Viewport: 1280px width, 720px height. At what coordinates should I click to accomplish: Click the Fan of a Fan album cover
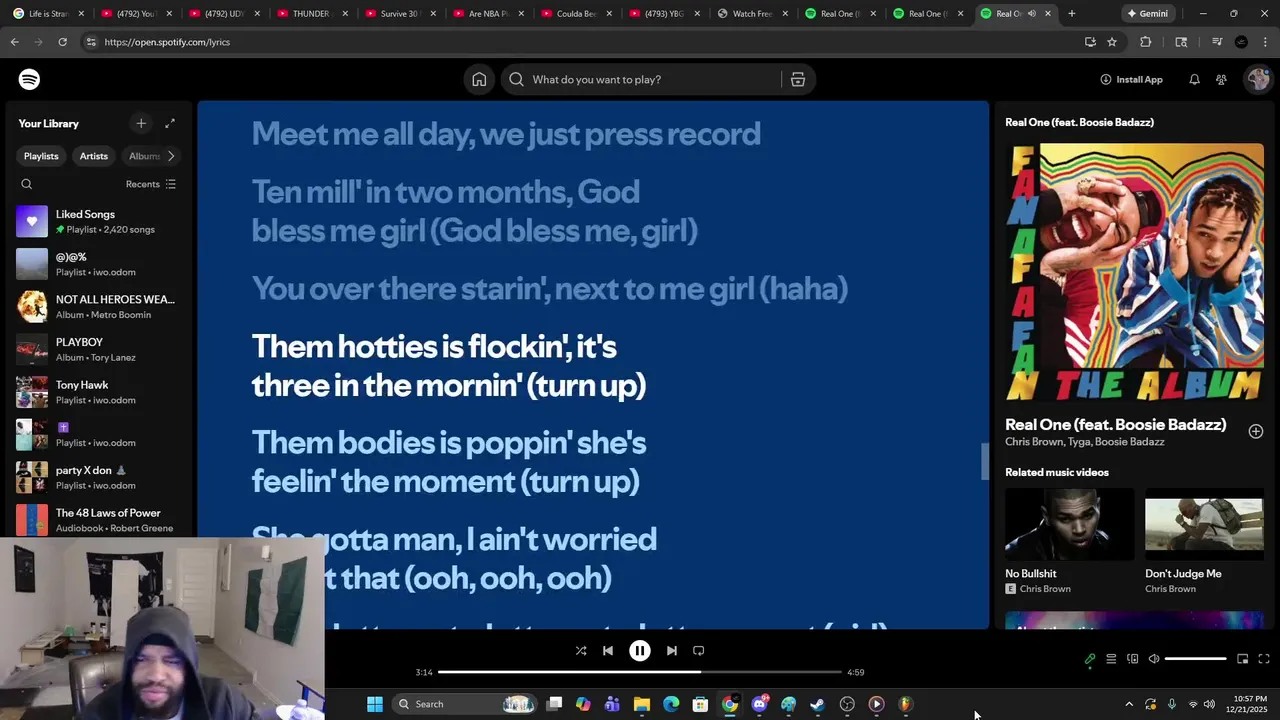pyautogui.click(x=1134, y=272)
